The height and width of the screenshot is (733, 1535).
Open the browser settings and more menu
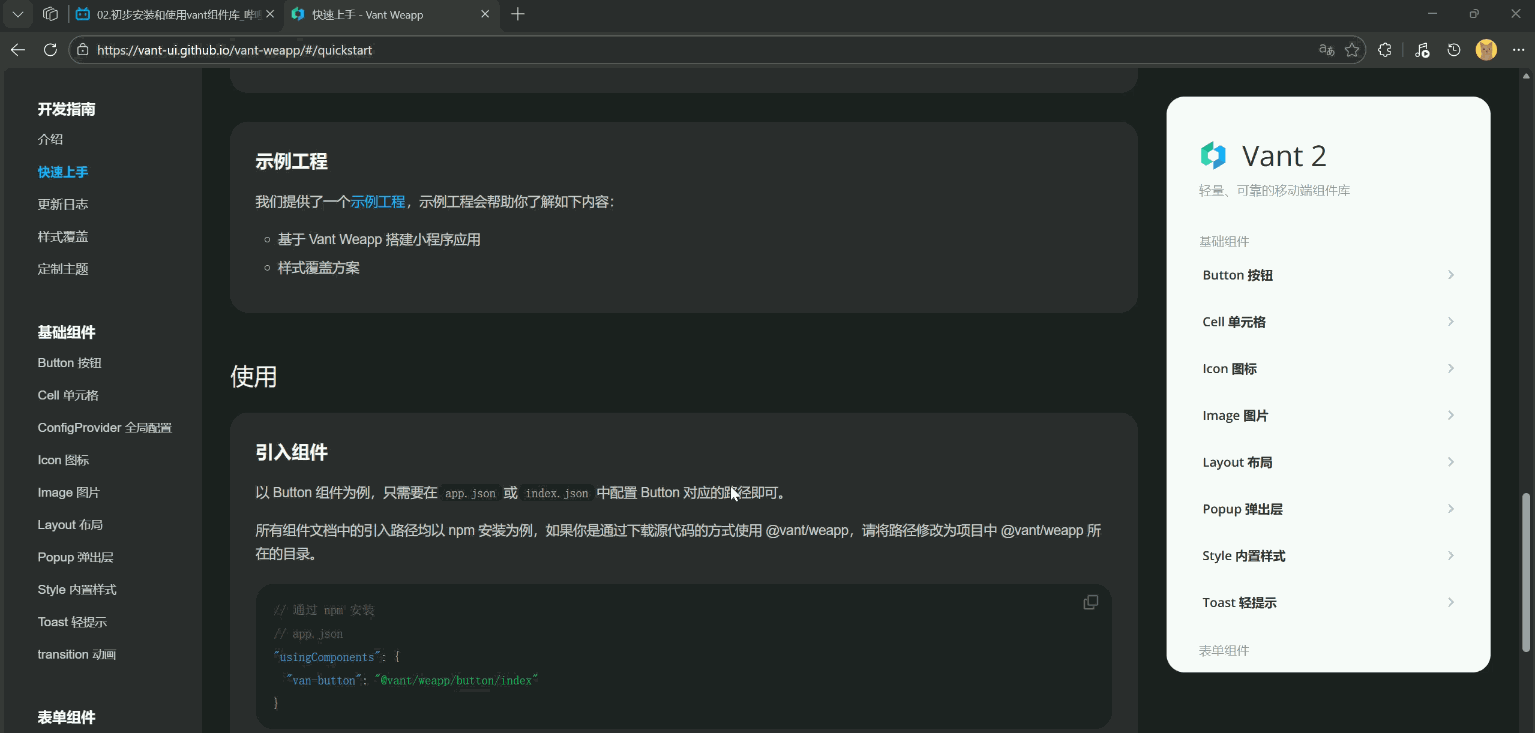coord(1518,50)
